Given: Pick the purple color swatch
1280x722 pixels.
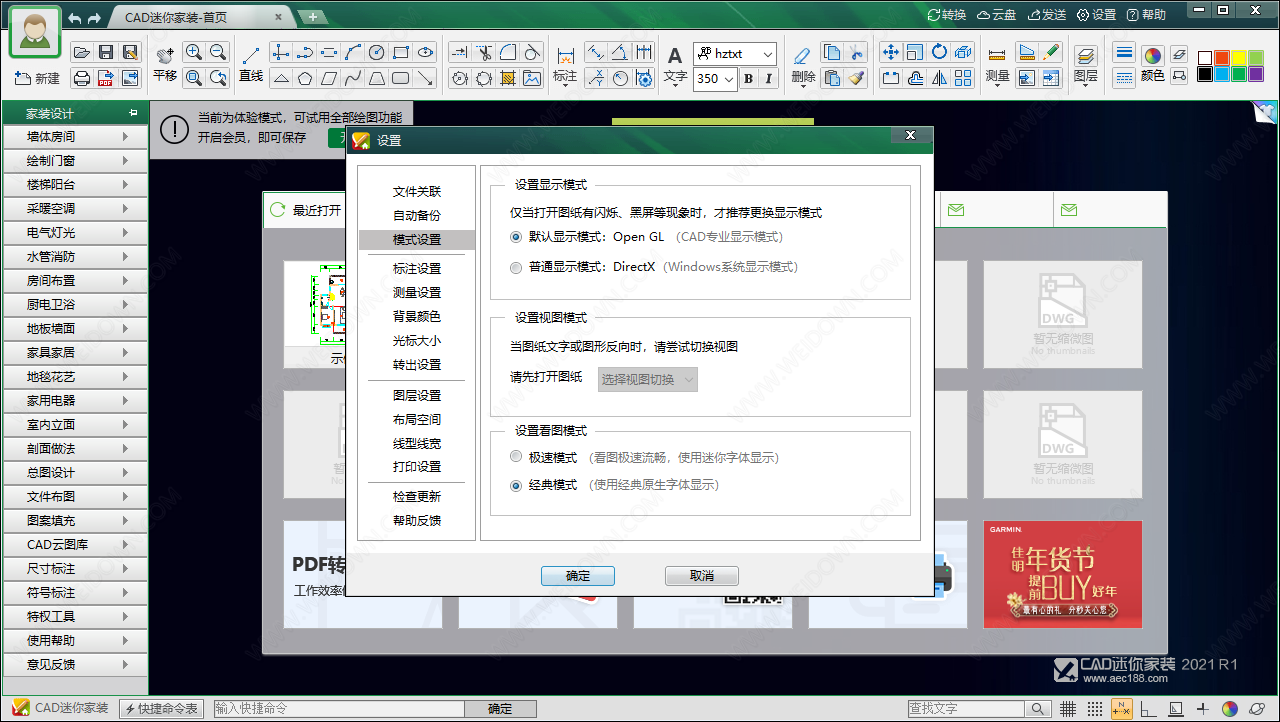Looking at the screenshot, I should pos(1256,74).
